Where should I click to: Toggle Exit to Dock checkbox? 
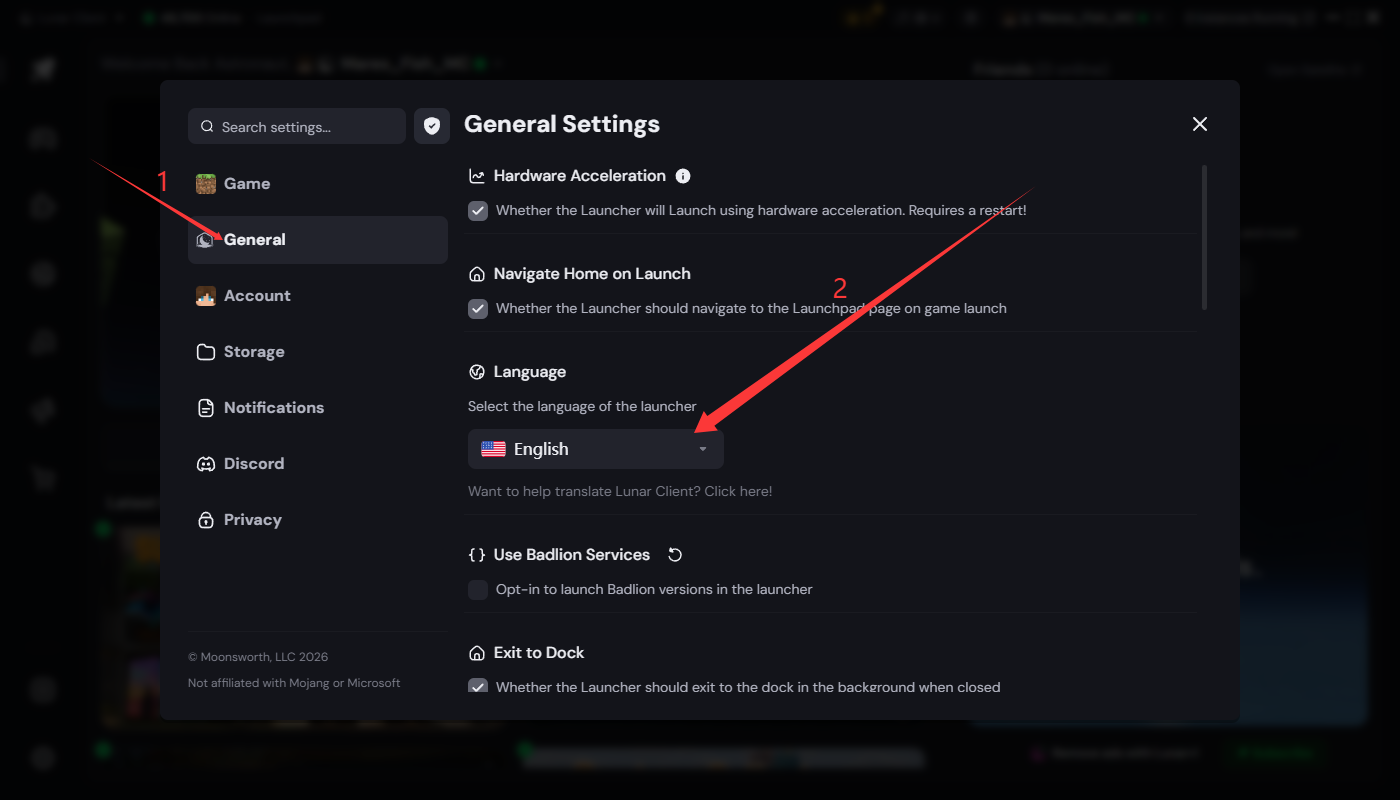[x=478, y=686]
